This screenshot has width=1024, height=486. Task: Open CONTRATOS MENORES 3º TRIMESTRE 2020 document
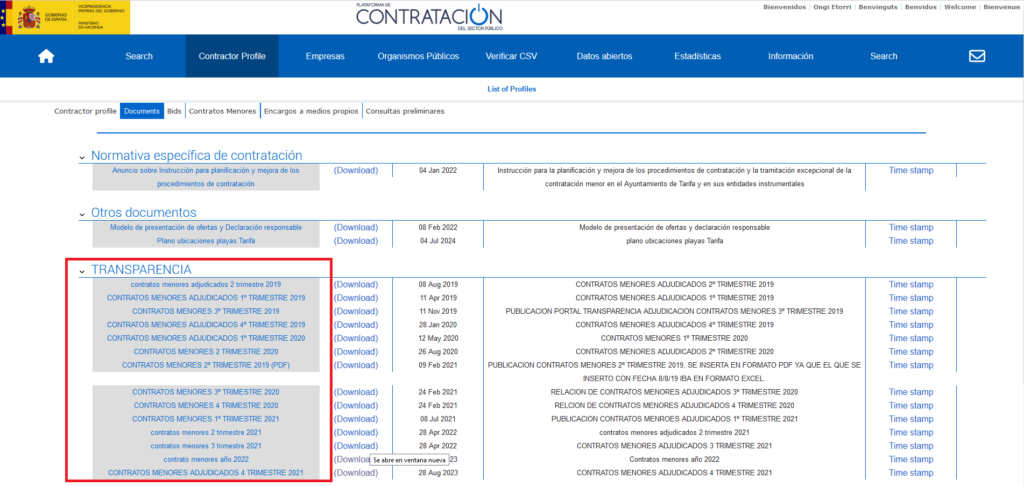click(206, 392)
